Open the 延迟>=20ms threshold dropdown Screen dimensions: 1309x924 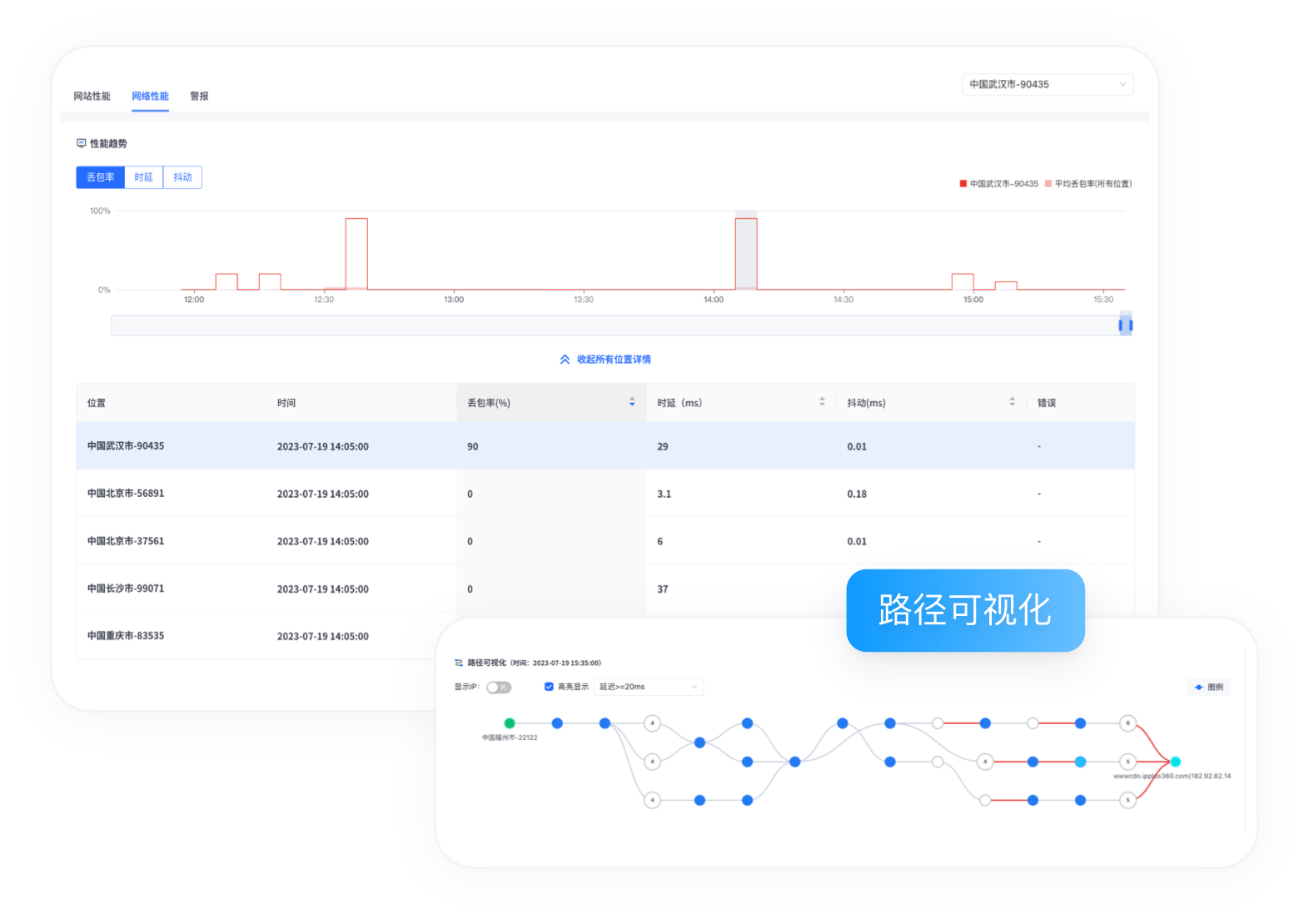coord(648,687)
